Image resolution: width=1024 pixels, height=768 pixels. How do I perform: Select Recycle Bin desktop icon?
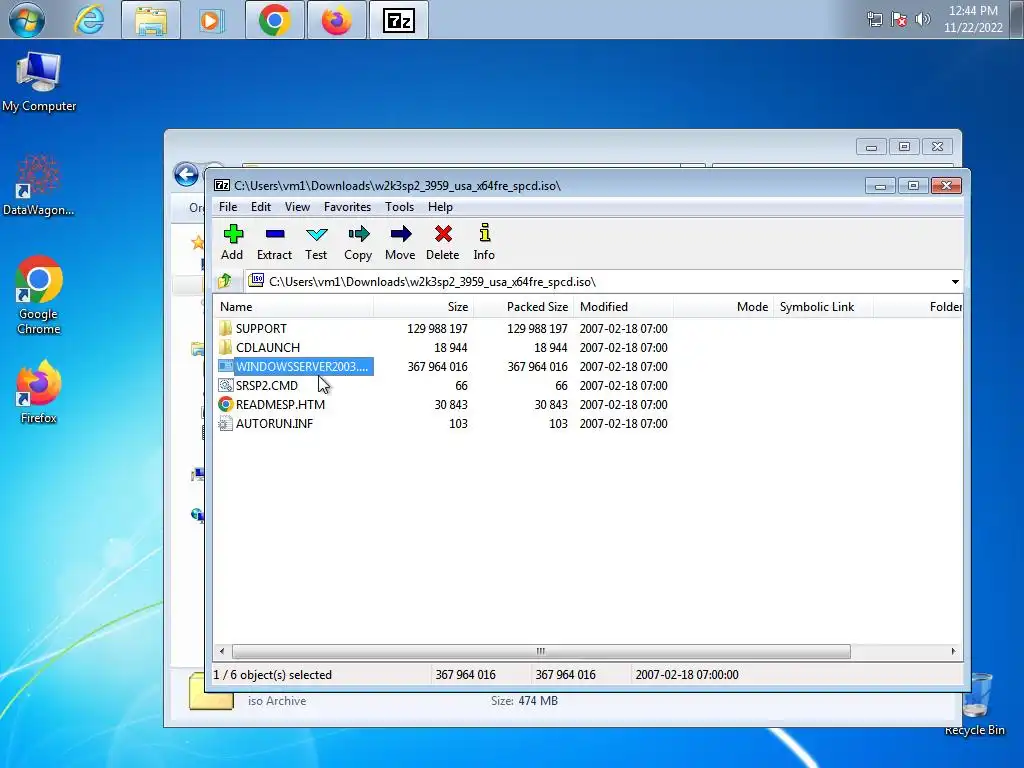point(975,705)
